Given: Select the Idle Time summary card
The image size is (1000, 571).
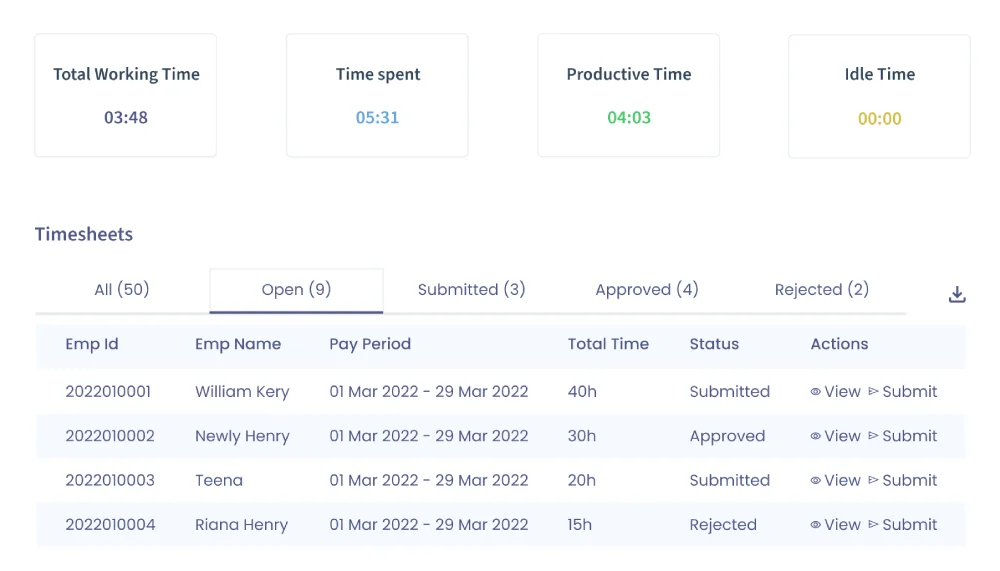Looking at the screenshot, I should pos(879,96).
